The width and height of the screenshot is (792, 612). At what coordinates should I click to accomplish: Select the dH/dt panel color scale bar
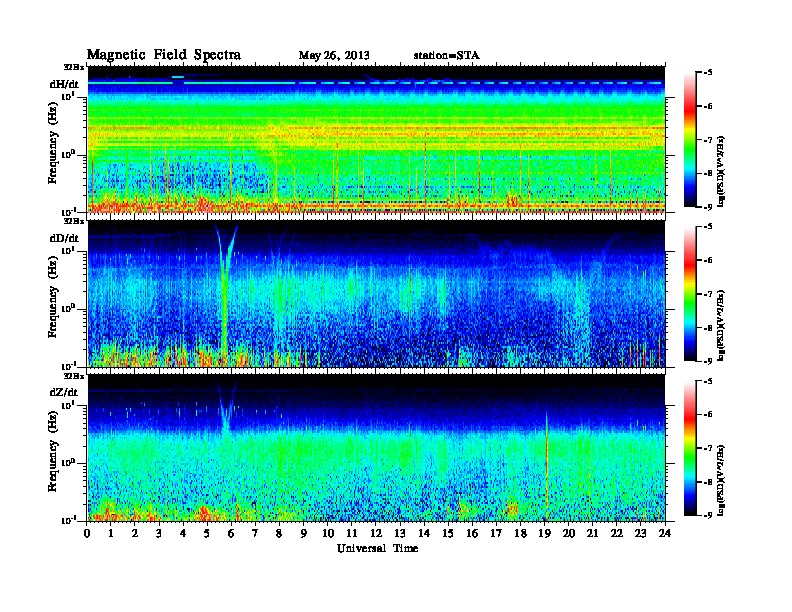point(690,140)
